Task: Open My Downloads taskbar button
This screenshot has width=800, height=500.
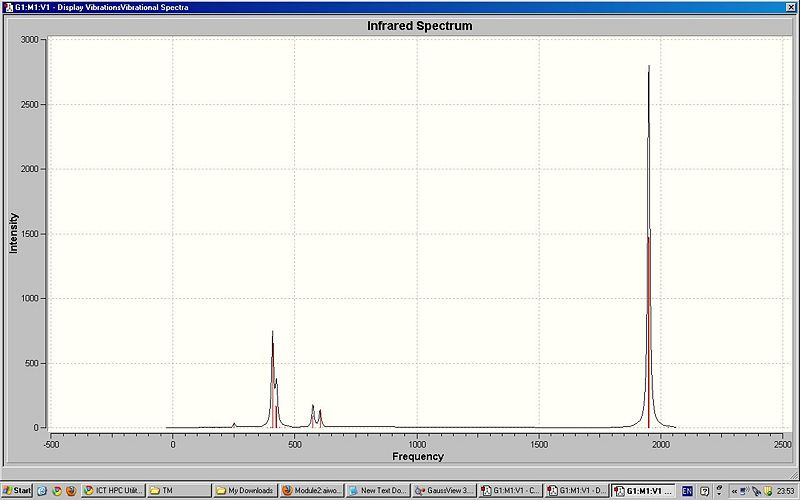Action: pyautogui.click(x=245, y=491)
